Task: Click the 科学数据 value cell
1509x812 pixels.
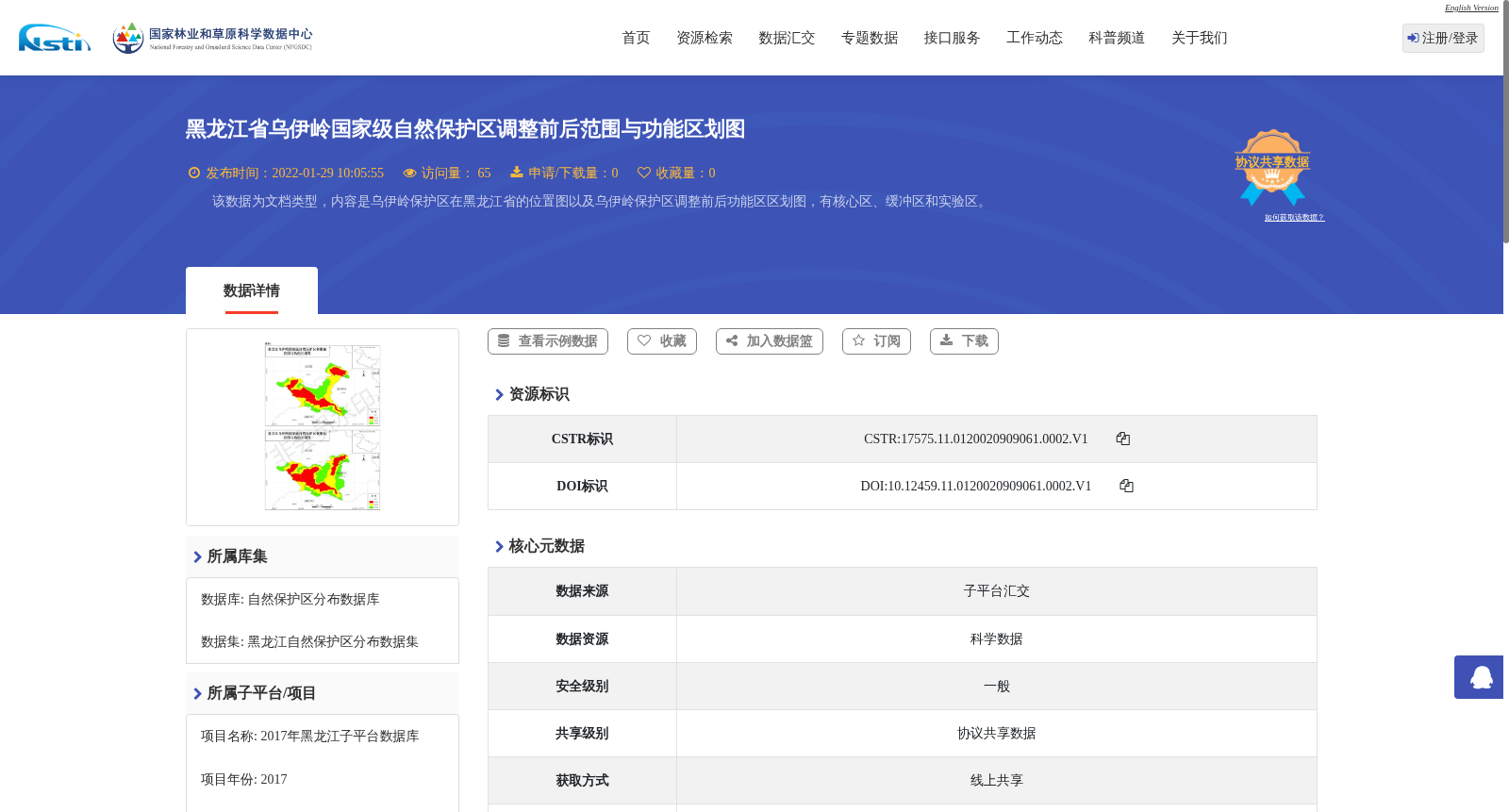Action: [997, 639]
